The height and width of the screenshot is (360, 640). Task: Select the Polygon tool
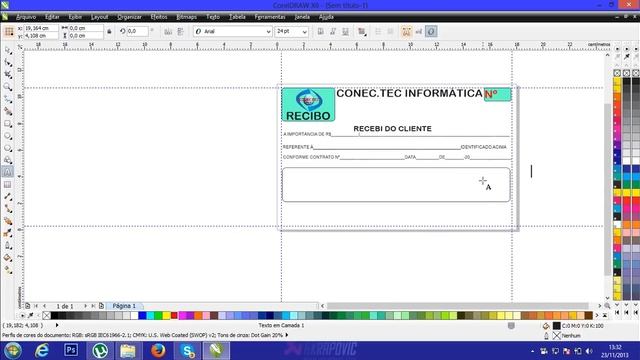pyautogui.click(x=8, y=148)
